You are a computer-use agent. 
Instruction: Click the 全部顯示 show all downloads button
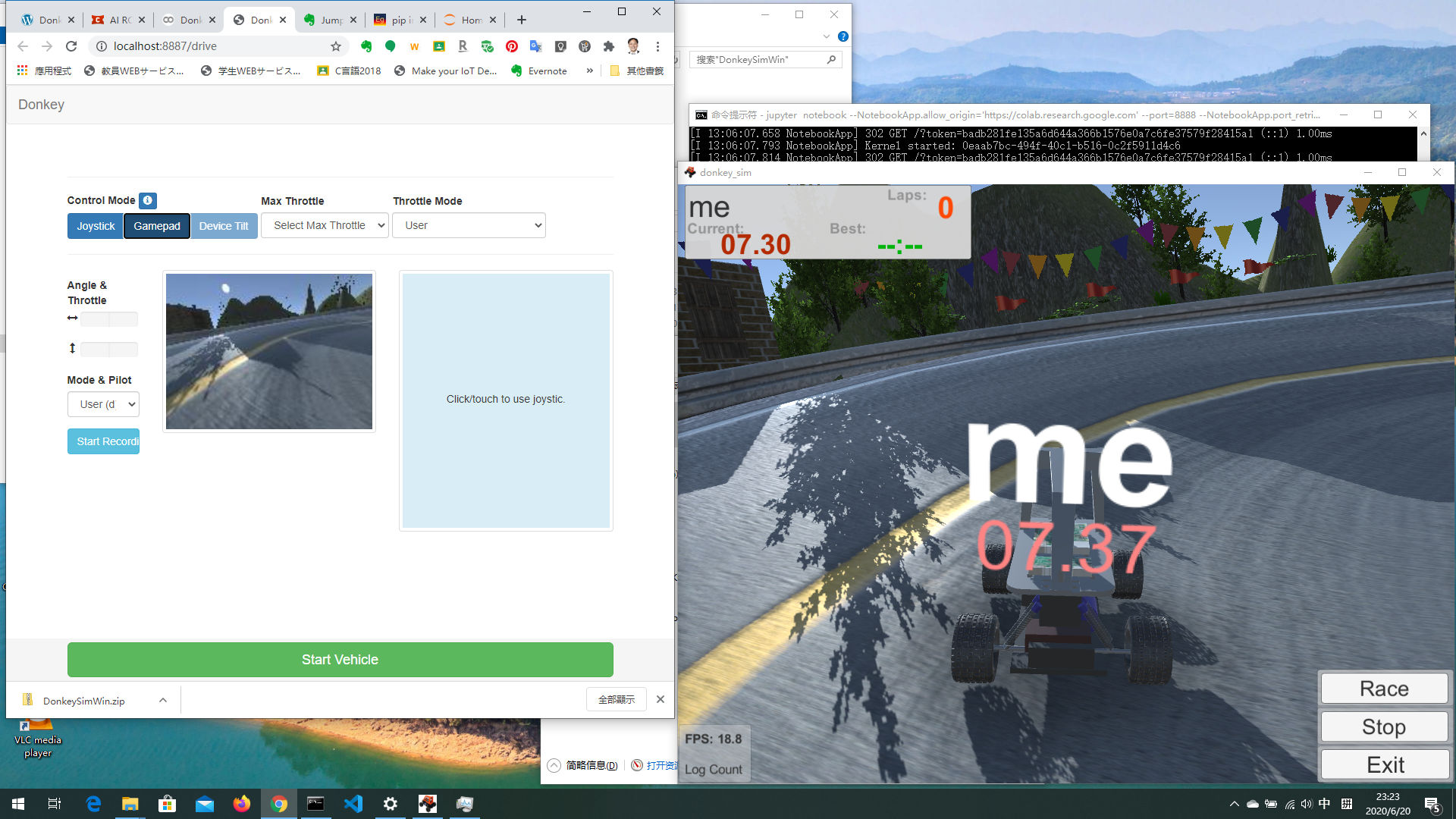tap(617, 699)
